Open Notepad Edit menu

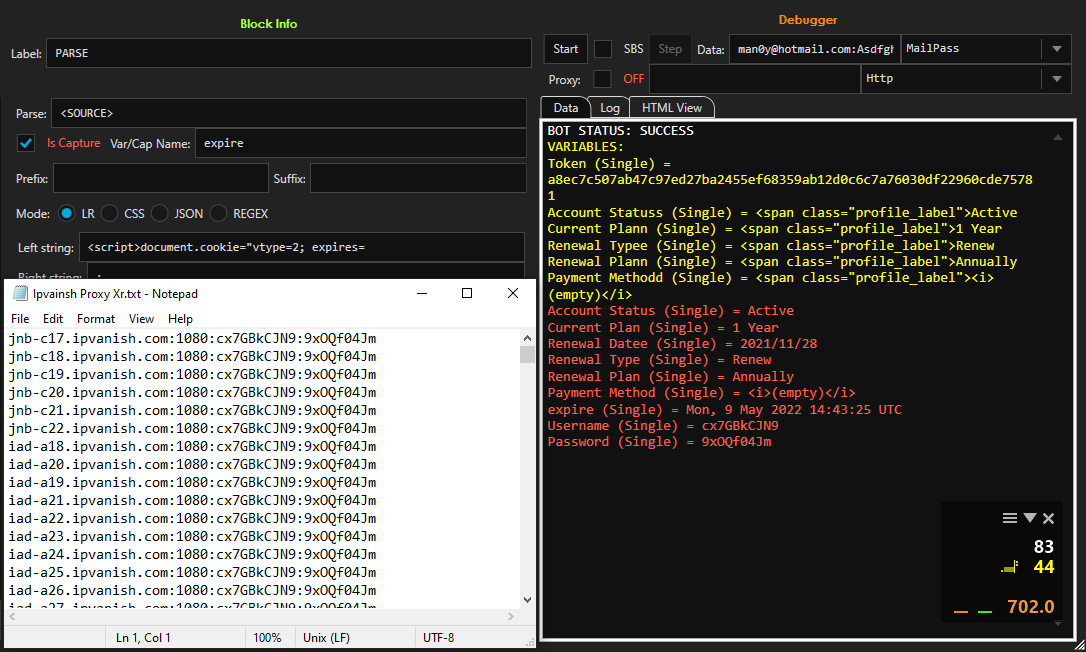coord(53,319)
